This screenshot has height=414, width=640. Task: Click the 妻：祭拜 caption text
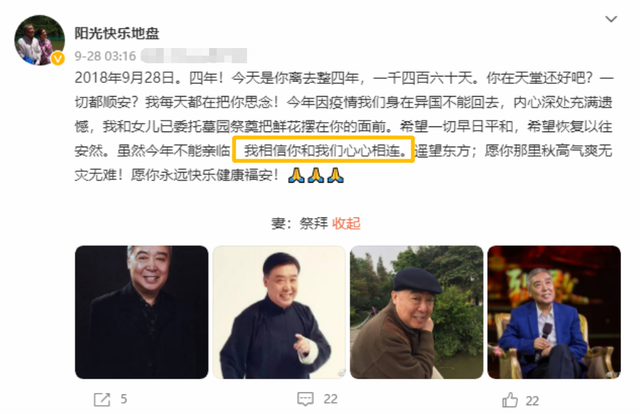point(300,223)
